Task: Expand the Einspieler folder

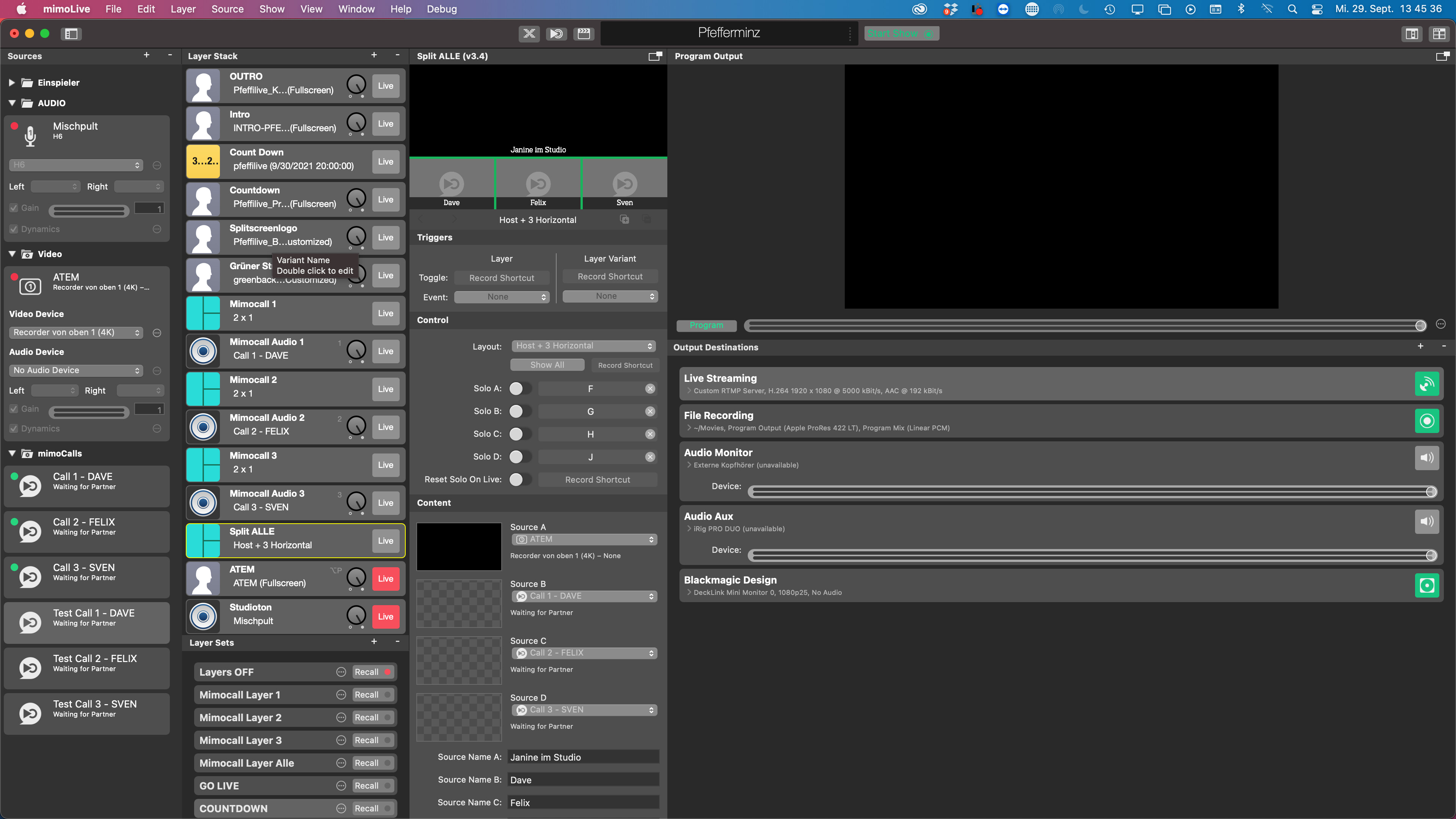Action: click(11, 83)
